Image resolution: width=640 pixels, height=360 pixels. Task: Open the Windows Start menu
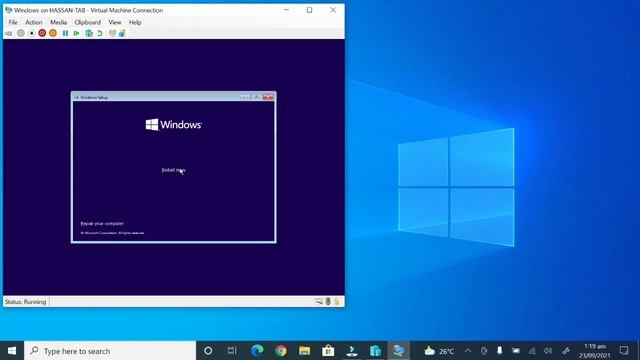click(12, 351)
